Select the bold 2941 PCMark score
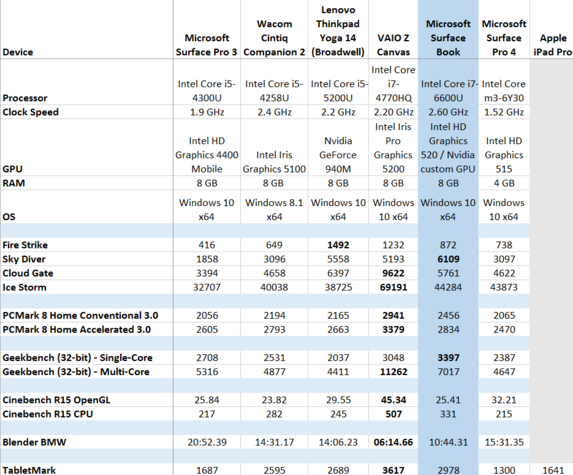 (393, 315)
